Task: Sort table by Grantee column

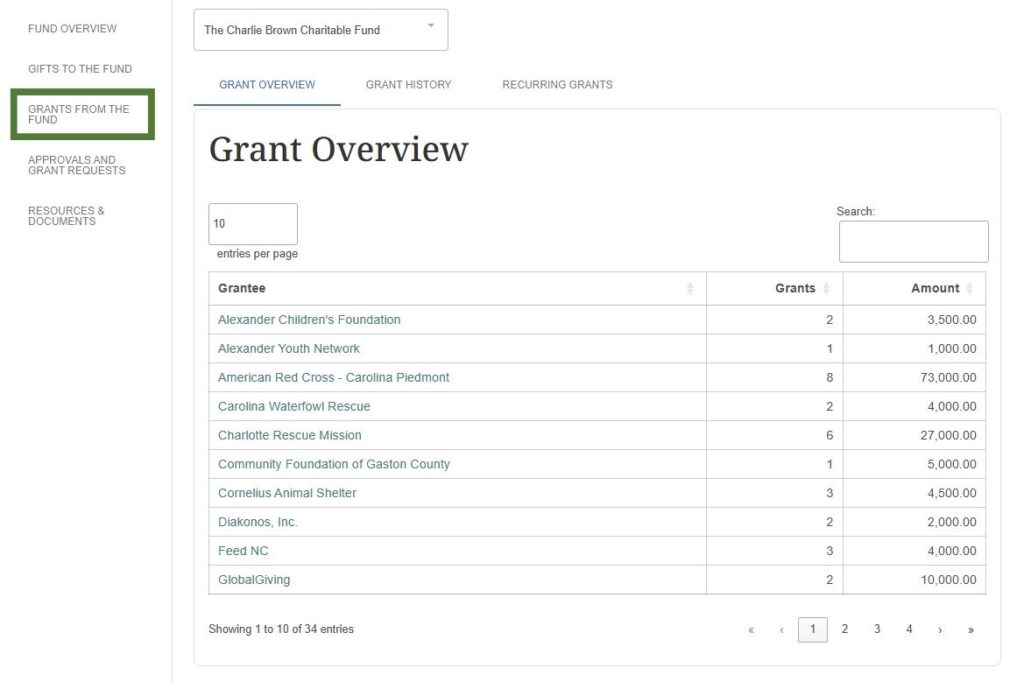Action: pos(457,288)
